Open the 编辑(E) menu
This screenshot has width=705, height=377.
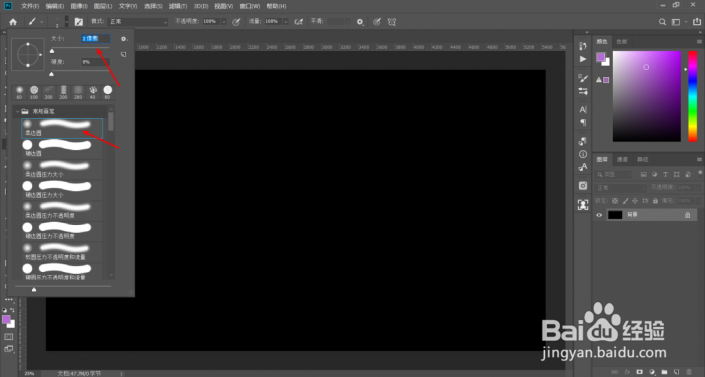coord(55,6)
